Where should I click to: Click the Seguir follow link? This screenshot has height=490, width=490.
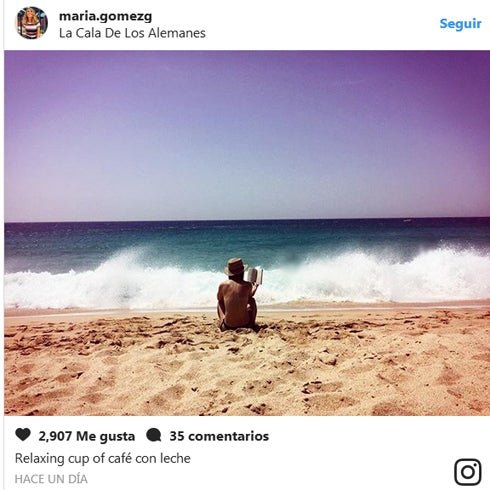(x=460, y=24)
